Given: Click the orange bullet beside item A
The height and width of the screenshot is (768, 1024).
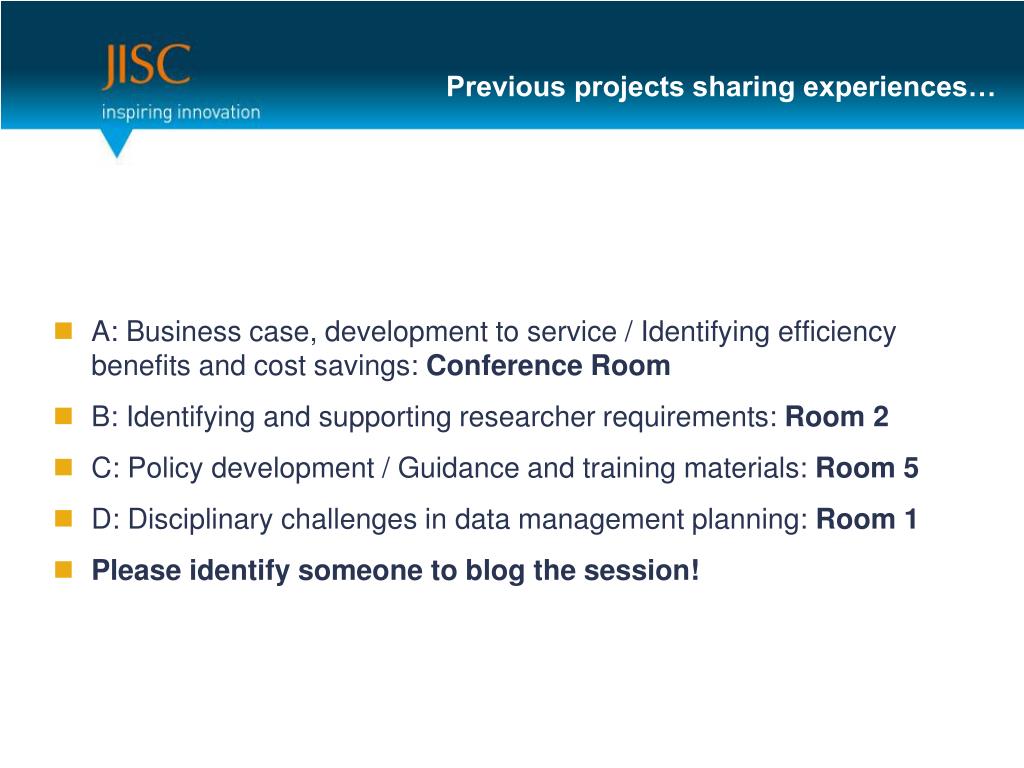Looking at the screenshot, I should pyautogui.click(x=63, y=331).
